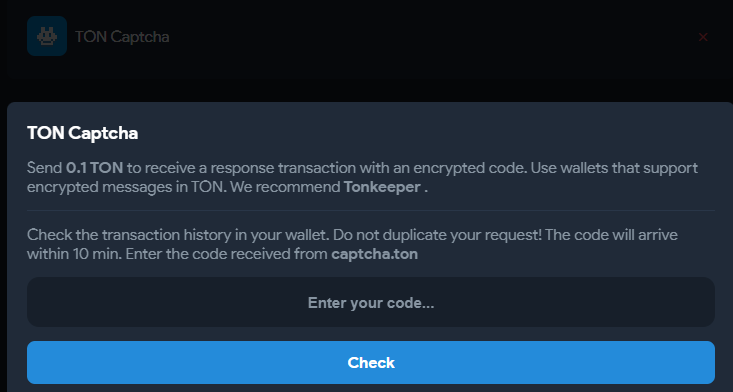
Task: Click the bold captcha.ton sender name
Action: (374, 254)
